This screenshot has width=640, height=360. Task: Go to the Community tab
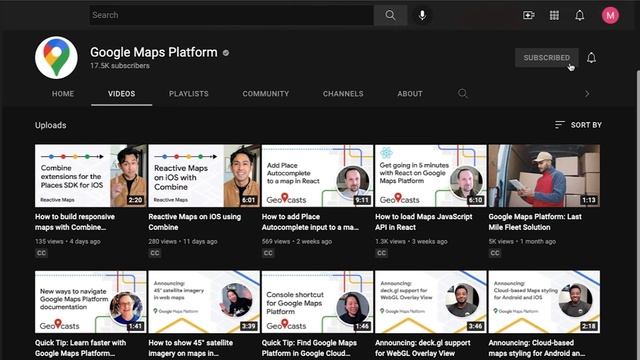(x=266, y=93)
